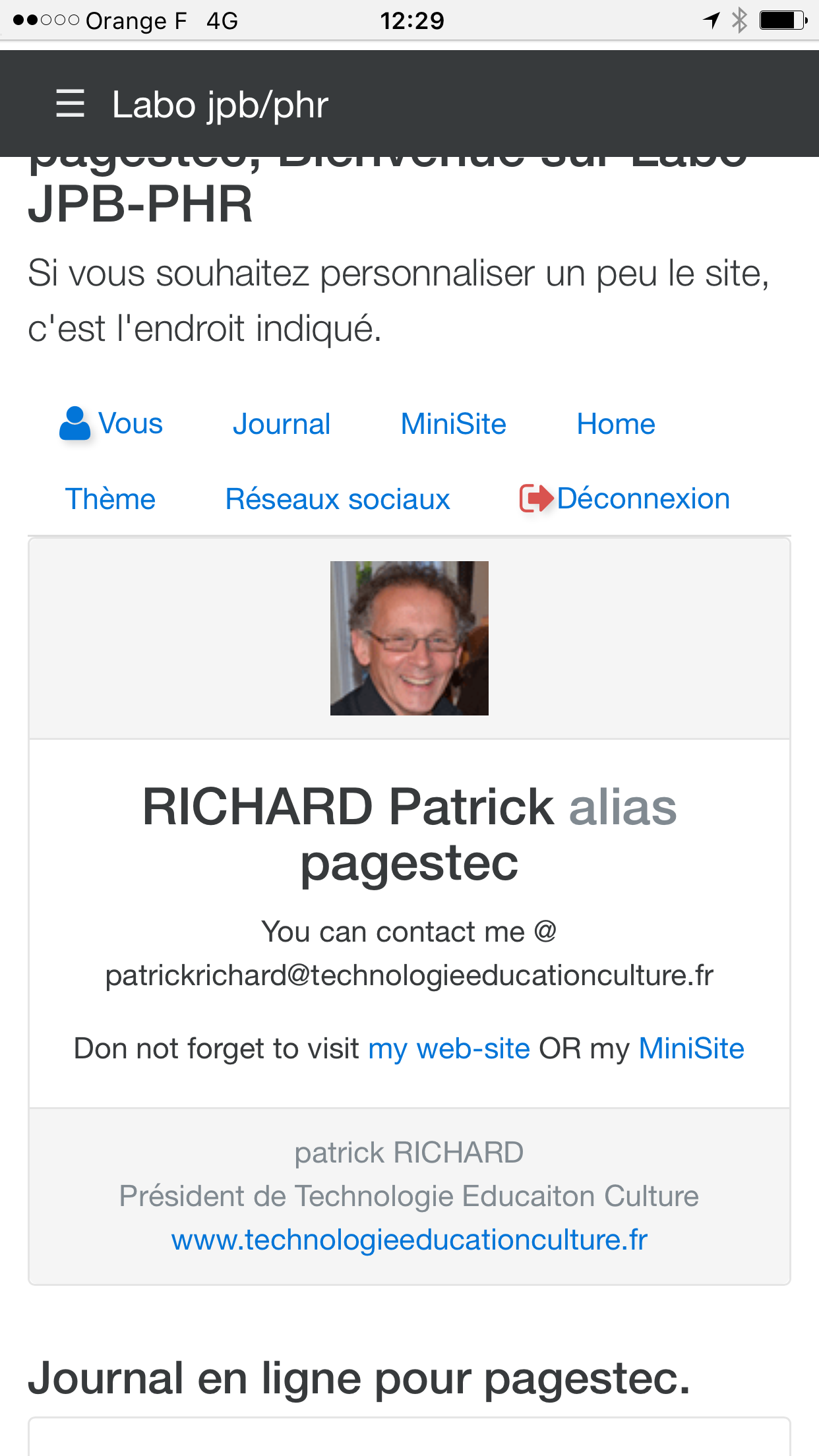
Task: Open the hamburger navigation menu
Action: point(70,104)
